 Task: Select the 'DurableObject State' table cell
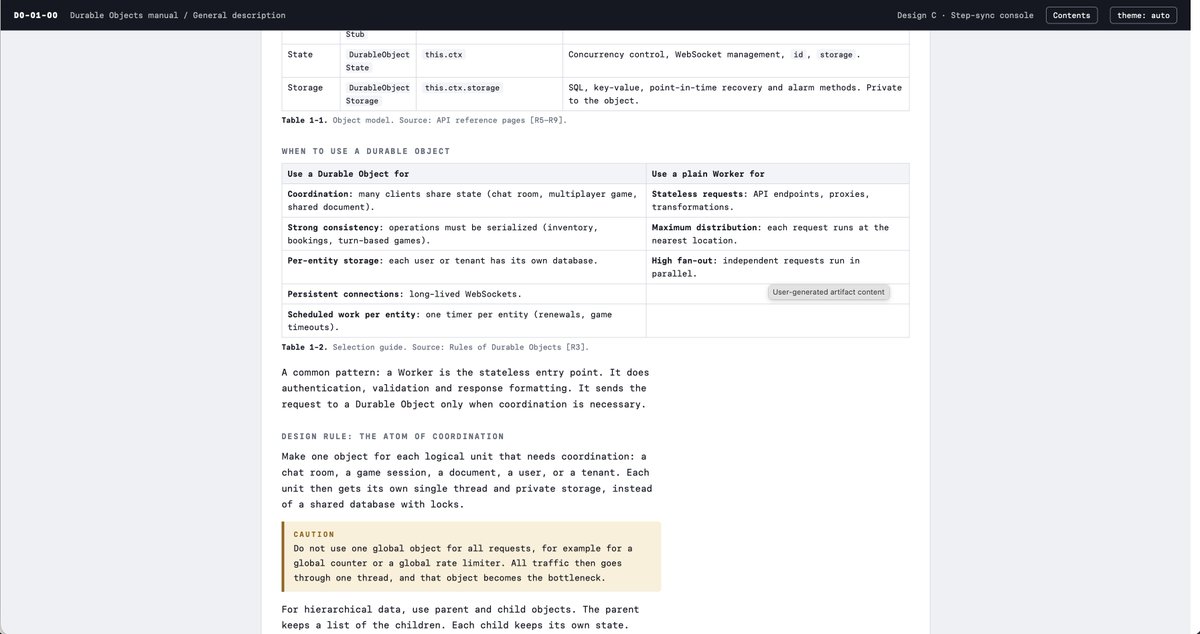click(x=378, y=61)
